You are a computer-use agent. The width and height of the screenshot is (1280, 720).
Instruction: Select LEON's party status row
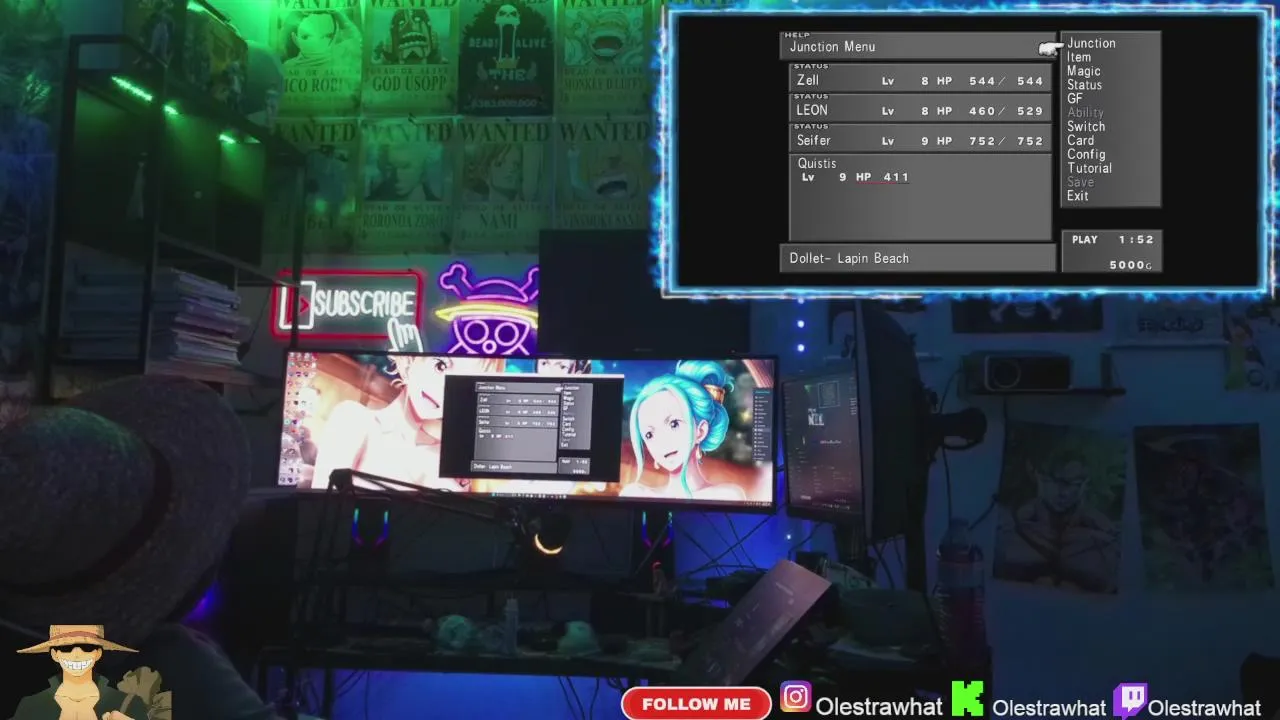click(x=921, y=110)
